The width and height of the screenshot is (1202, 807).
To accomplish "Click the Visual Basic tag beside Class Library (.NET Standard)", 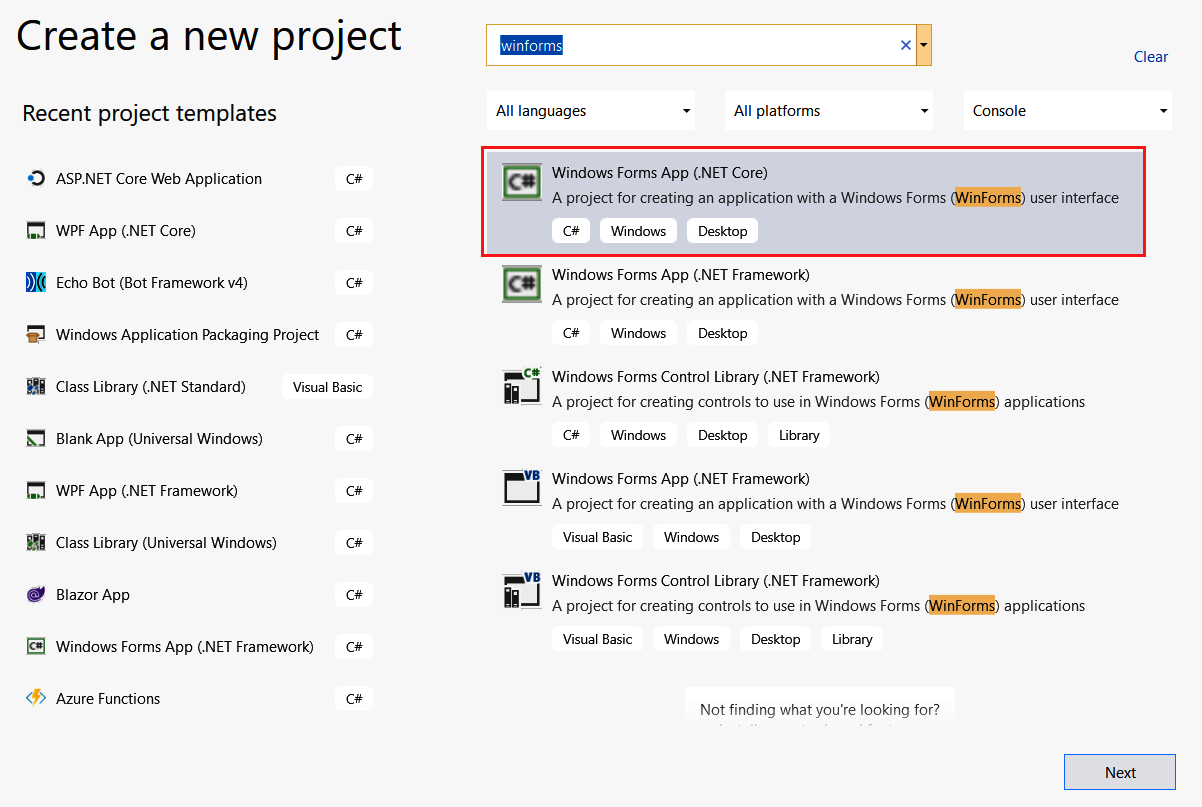I will 328,387.
